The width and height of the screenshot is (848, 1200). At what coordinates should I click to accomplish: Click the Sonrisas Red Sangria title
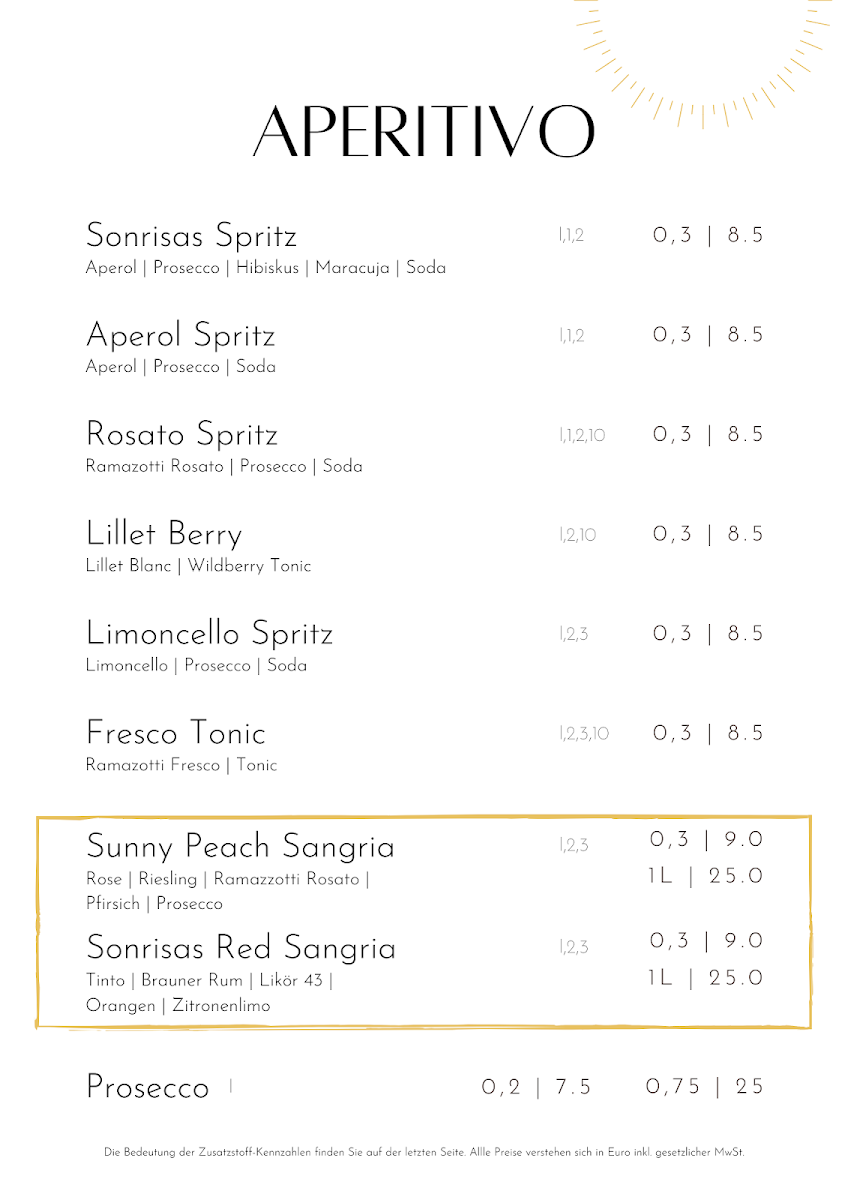pos(241,948)
